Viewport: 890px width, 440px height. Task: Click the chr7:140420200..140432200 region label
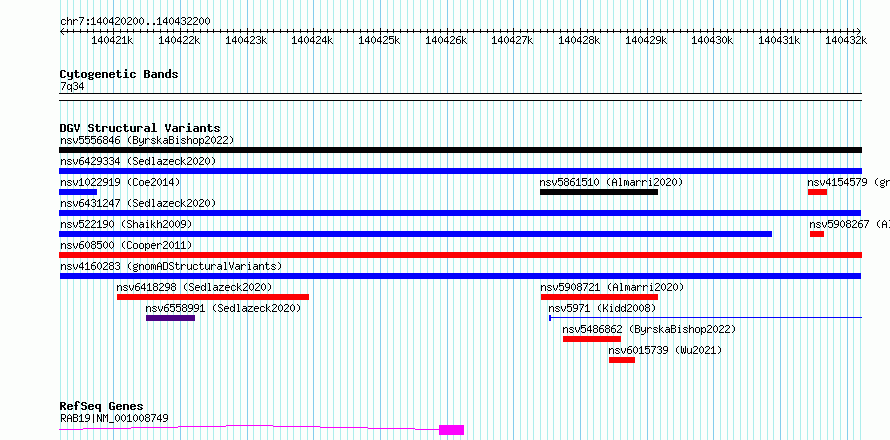pyautogui.click(x=135, y=22)
